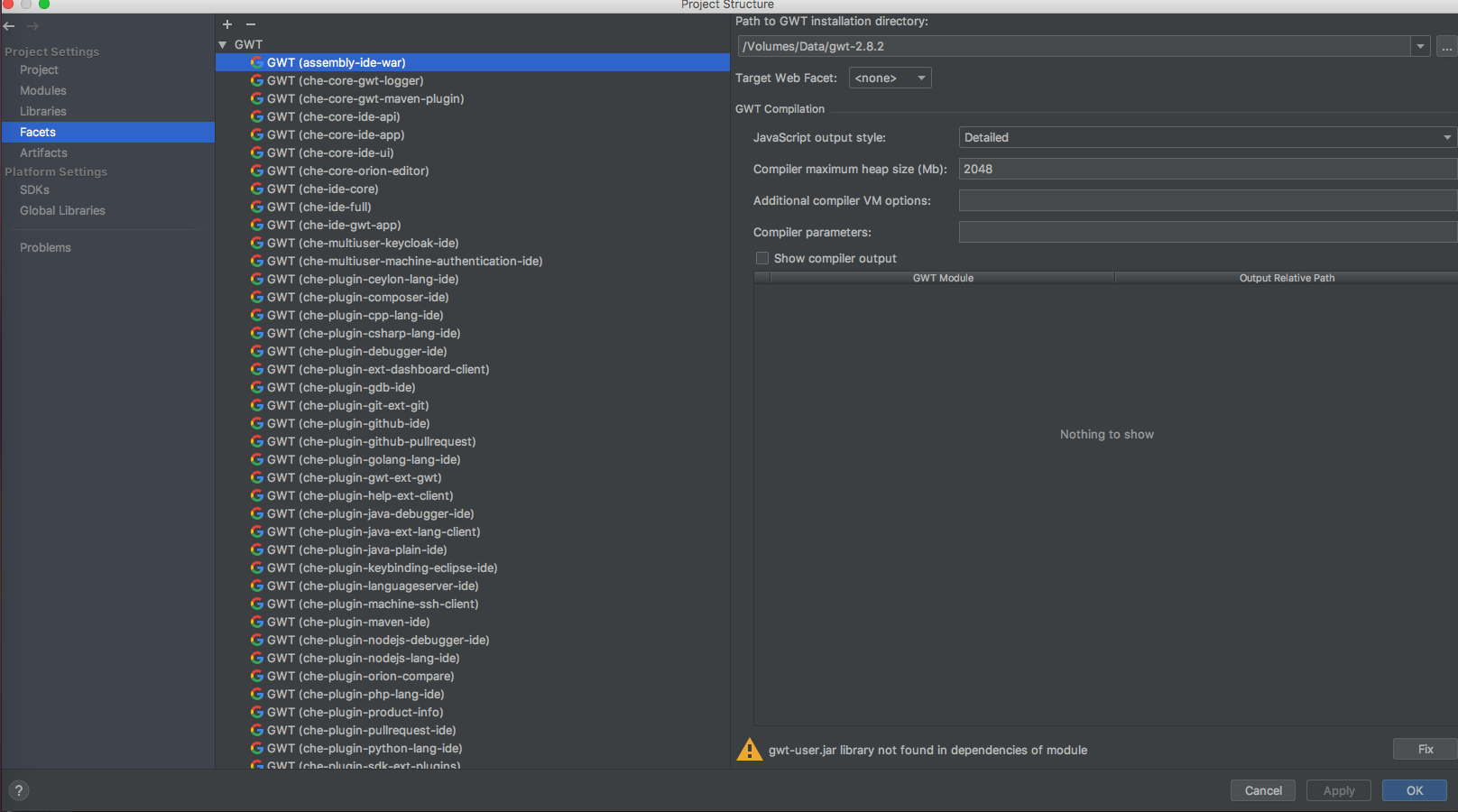1458x812 pixels.
Task: Open the Target Web Facet dropdown
Action: tap(890, 78)
